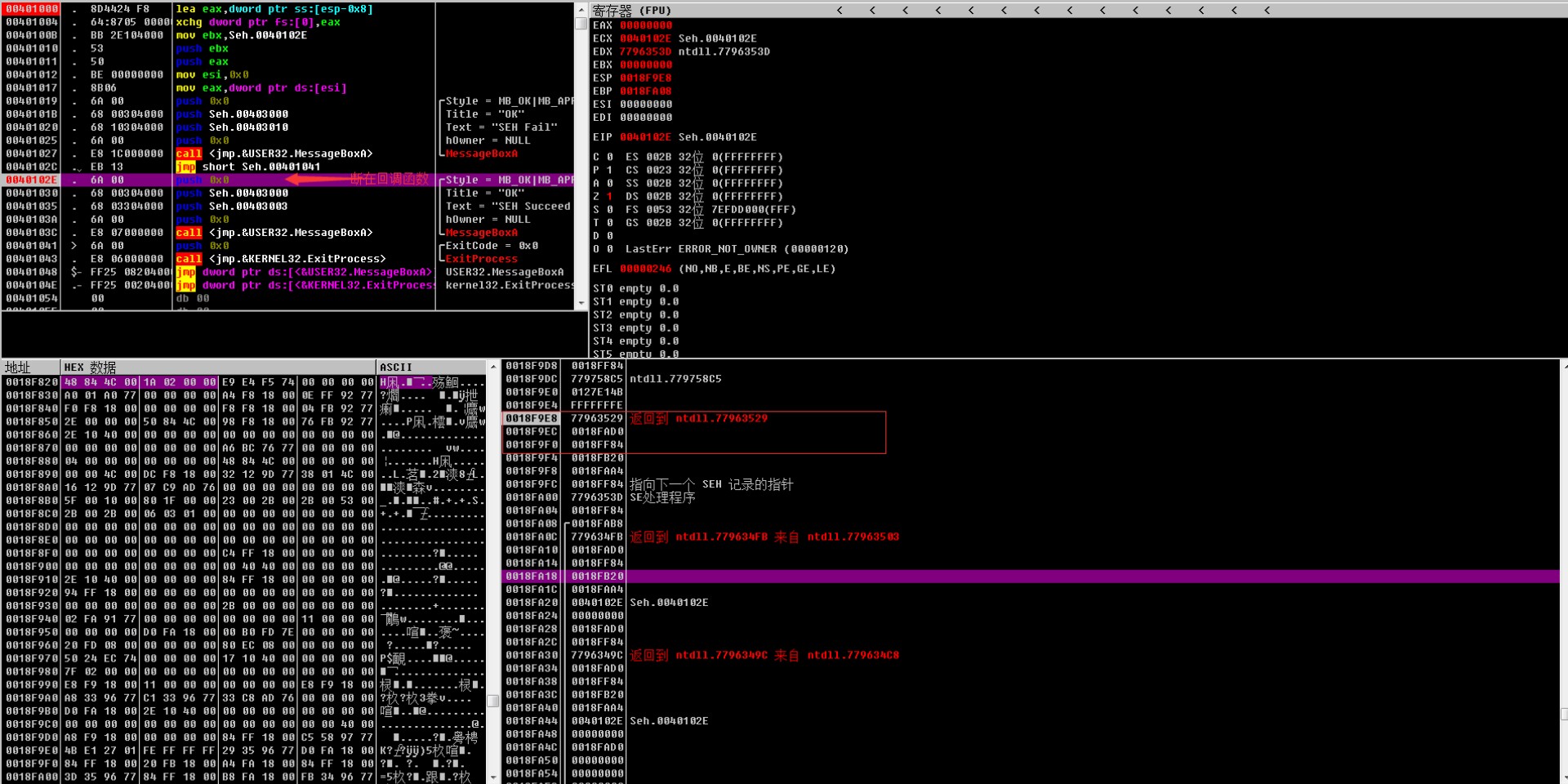The image size is (1568, 784).
Task: Select stack row at address 0018F9DC
Action: tap(1031, 379)
